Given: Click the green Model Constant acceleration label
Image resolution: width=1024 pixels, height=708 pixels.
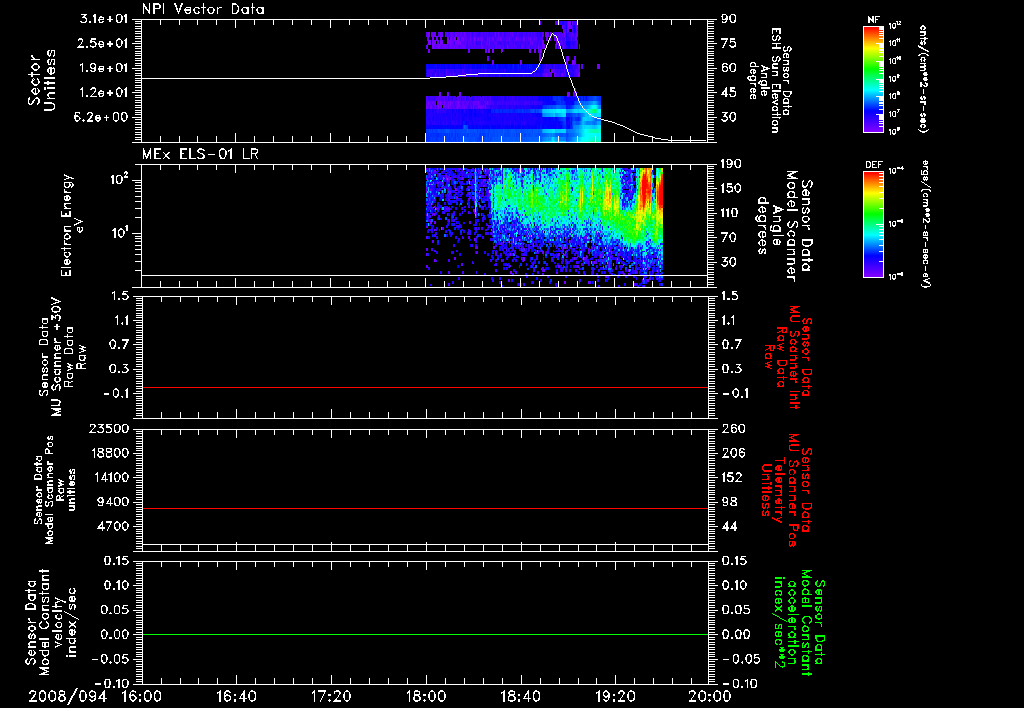Looking at the screenshot, I should tap(799, 622).
